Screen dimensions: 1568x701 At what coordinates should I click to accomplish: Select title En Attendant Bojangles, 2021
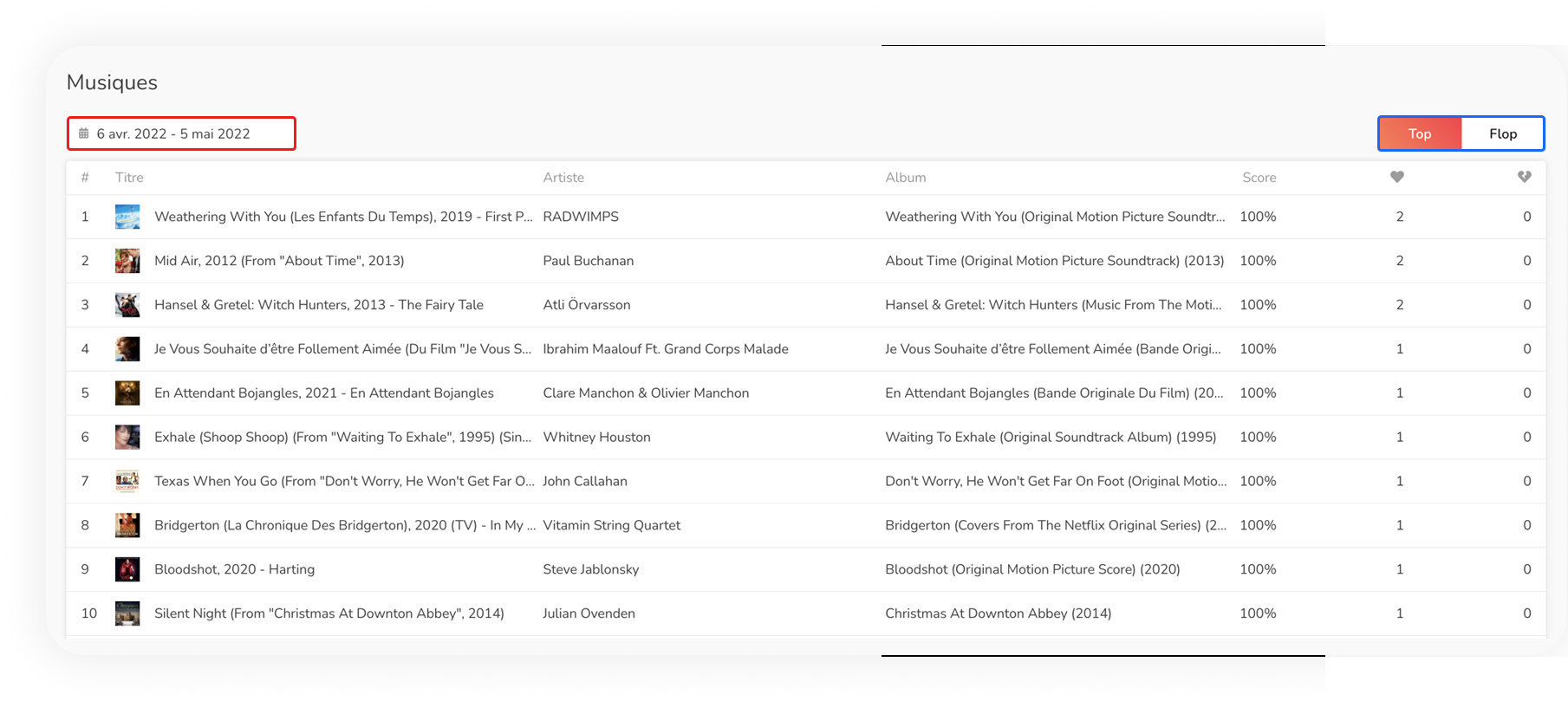[x=324, y=393]
